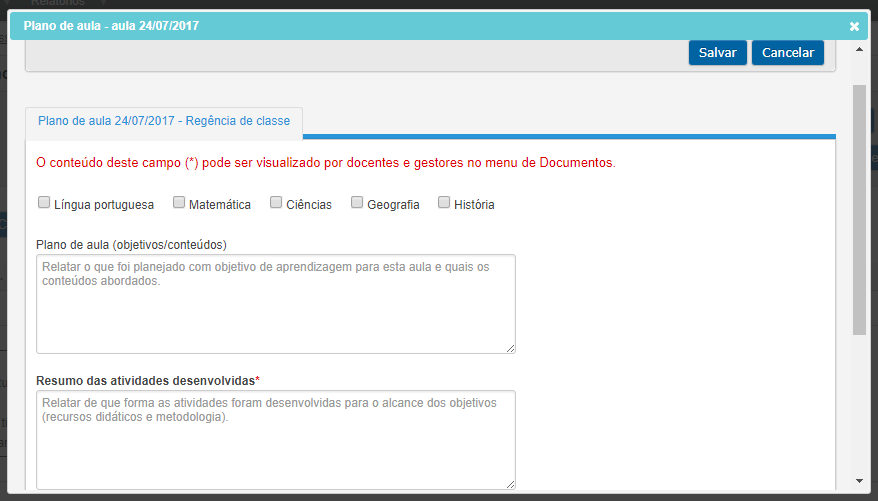Focus the Resumo das atividades desenvolvidas text area
Viewport: 878px width, 501px height.
click(275, 440)
